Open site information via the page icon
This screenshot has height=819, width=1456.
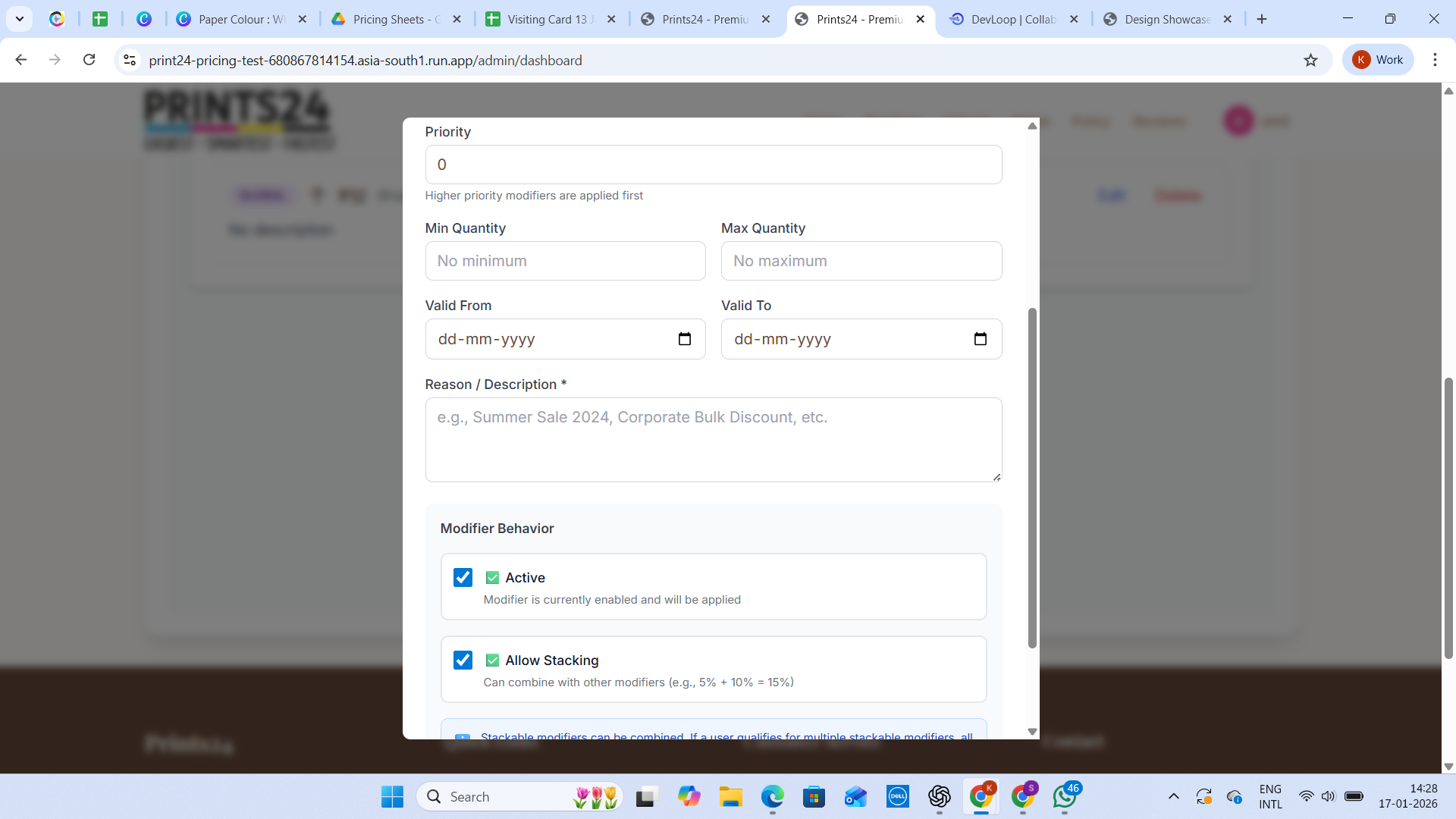(x=129, y=60)
